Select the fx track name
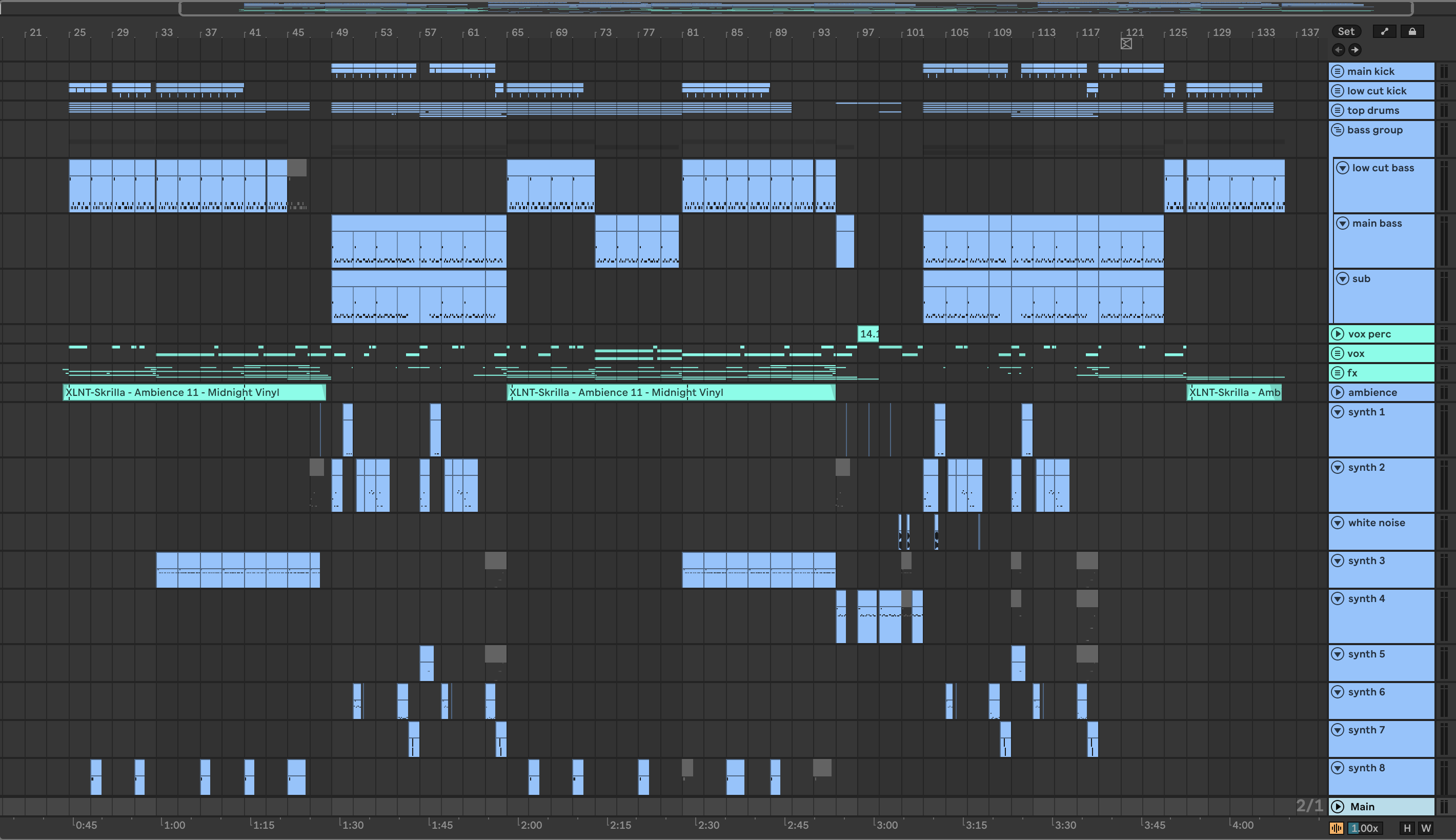Screen dimensions: 1456x840 (1352, 373)
